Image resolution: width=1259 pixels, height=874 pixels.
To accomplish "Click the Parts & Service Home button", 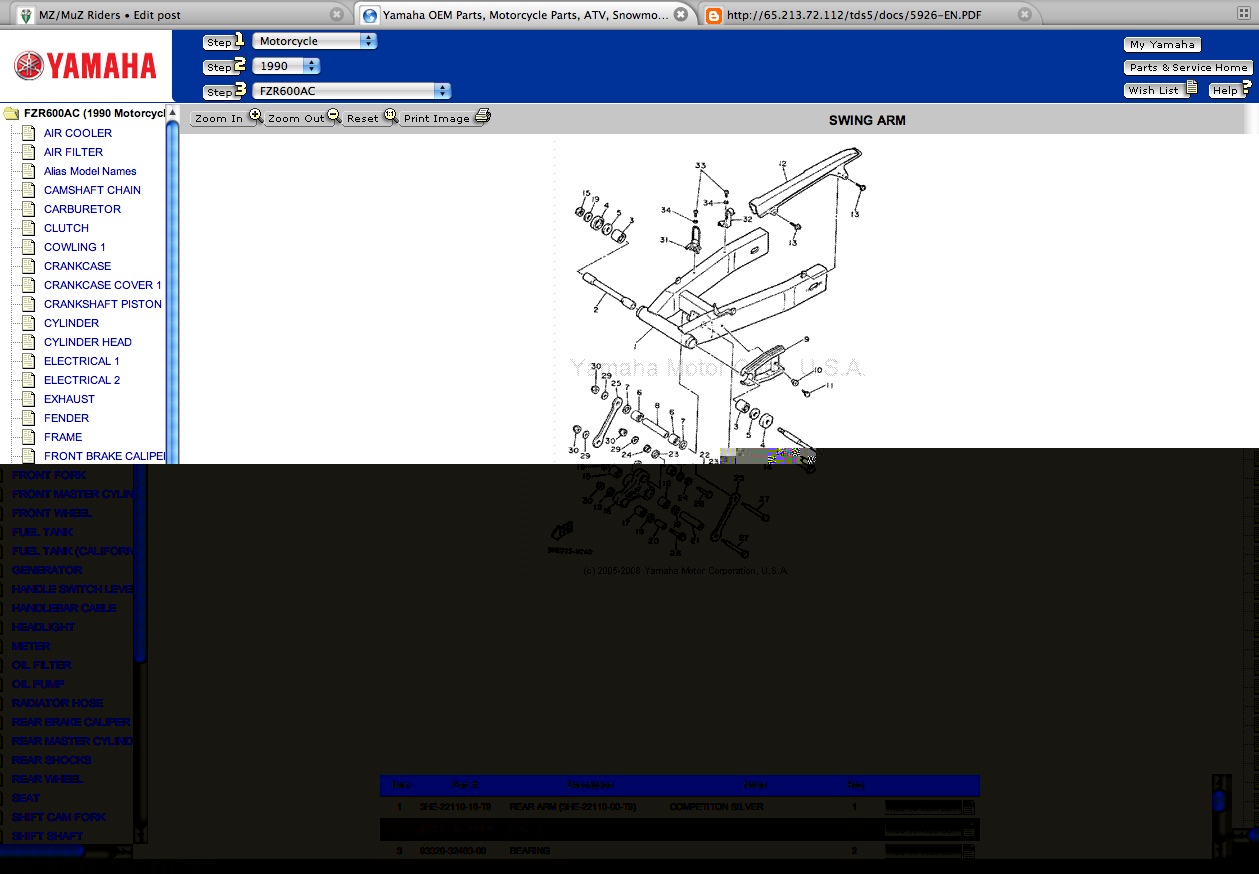I will (x=1188, y=67).
